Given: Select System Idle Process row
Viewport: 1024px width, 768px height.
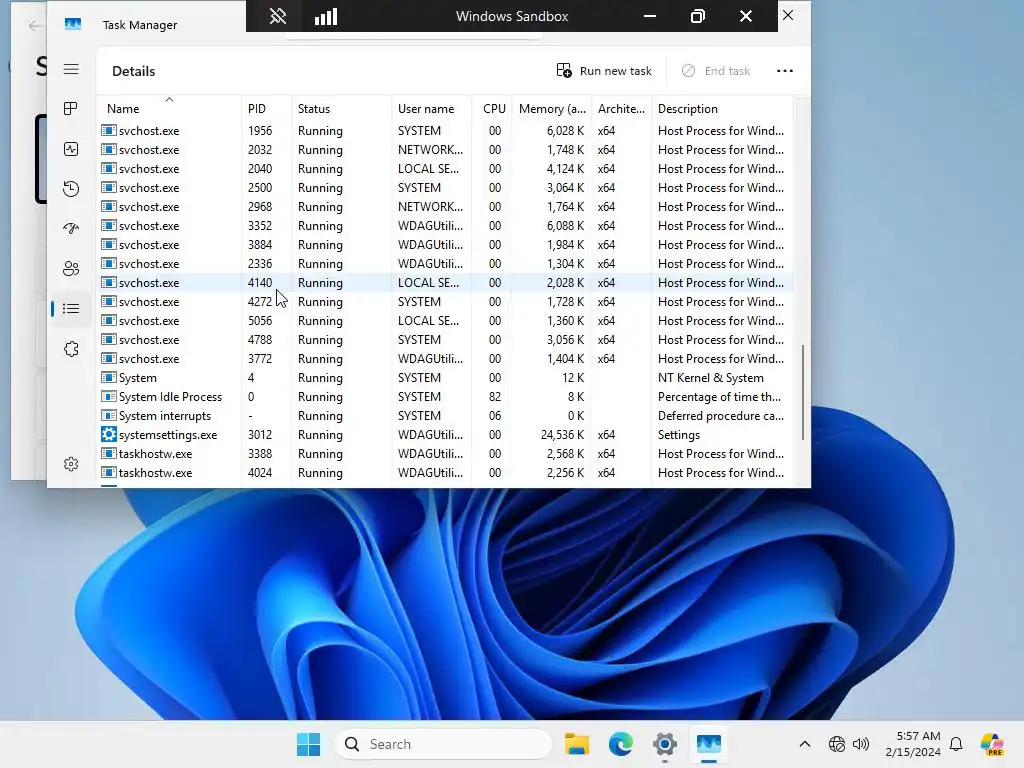Looking at the screenshot, I should click(x=446, y=396).
